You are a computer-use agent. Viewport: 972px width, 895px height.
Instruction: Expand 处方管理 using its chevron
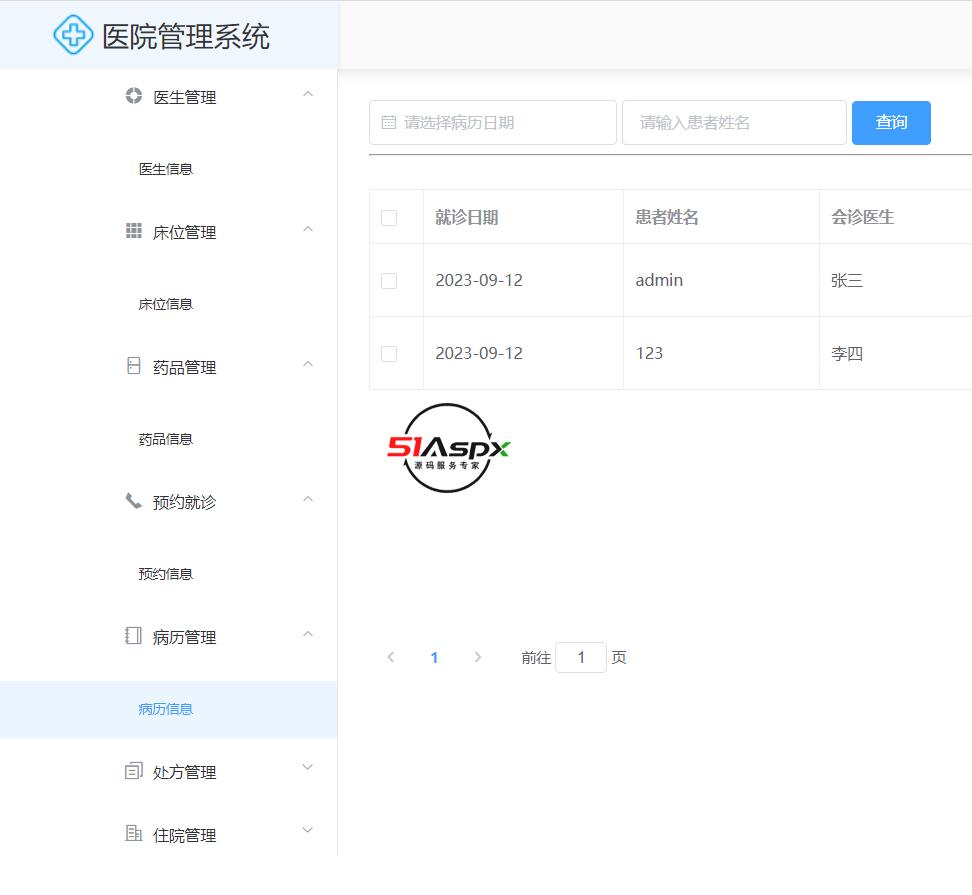click(307, 767)
